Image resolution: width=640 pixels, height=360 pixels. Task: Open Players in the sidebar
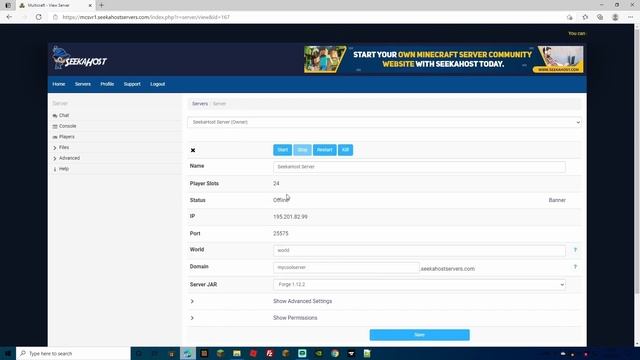(67, 137)
